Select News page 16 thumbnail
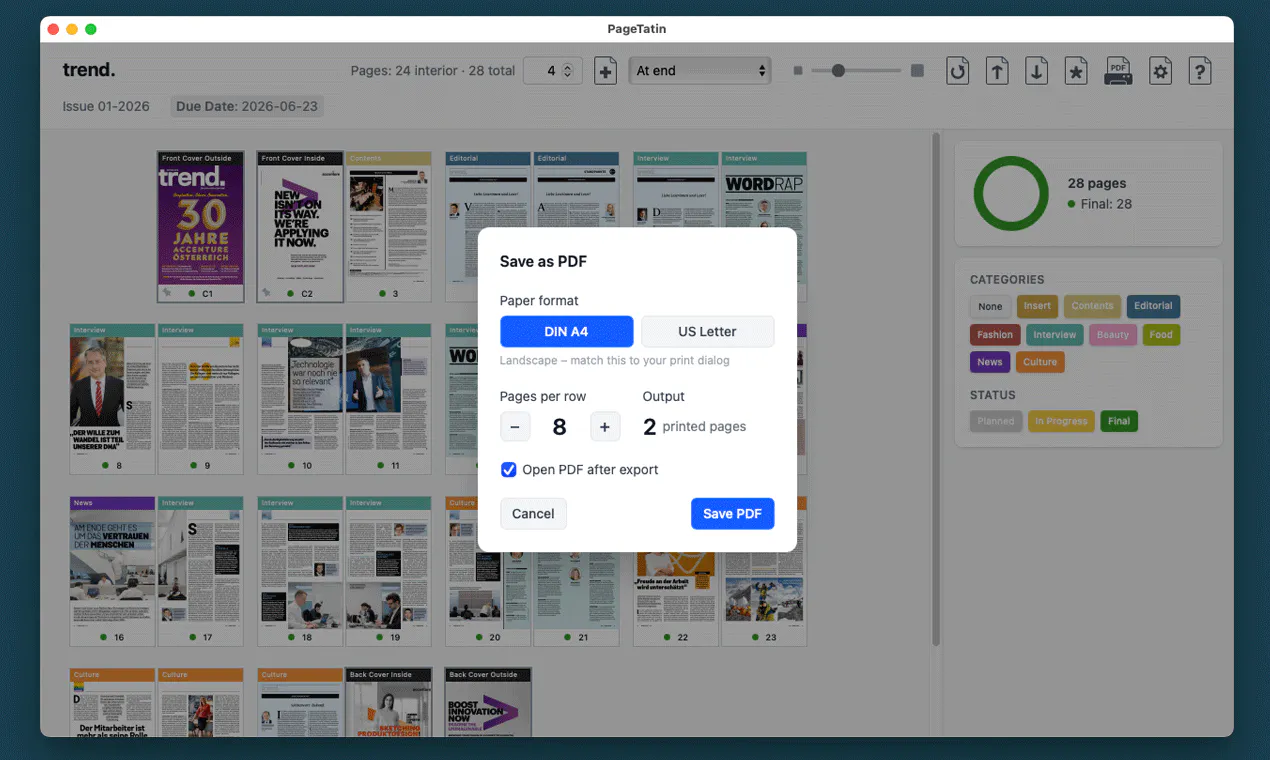This screenshot has height=760, width=1270. (112, 571)
